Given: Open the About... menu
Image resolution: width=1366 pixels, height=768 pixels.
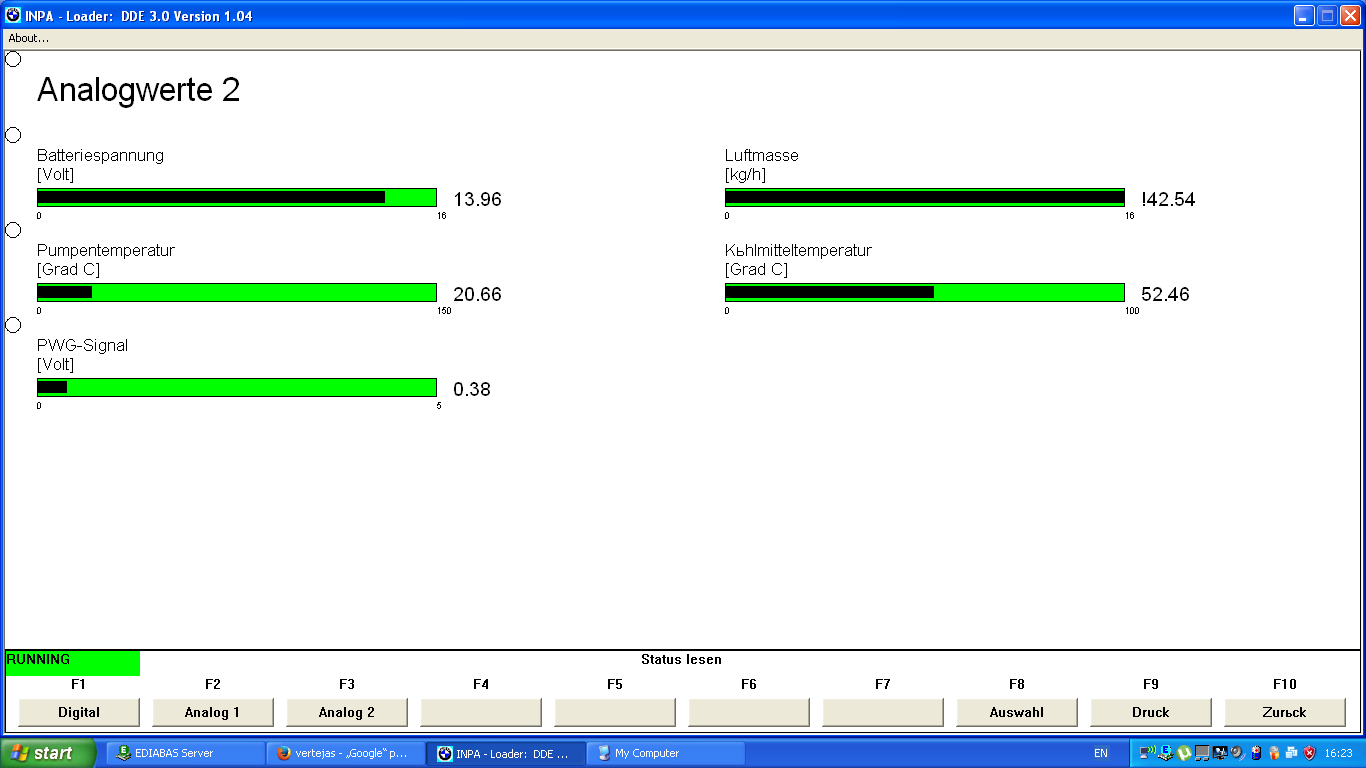Looking at the screenshot, I should point(29,38).
